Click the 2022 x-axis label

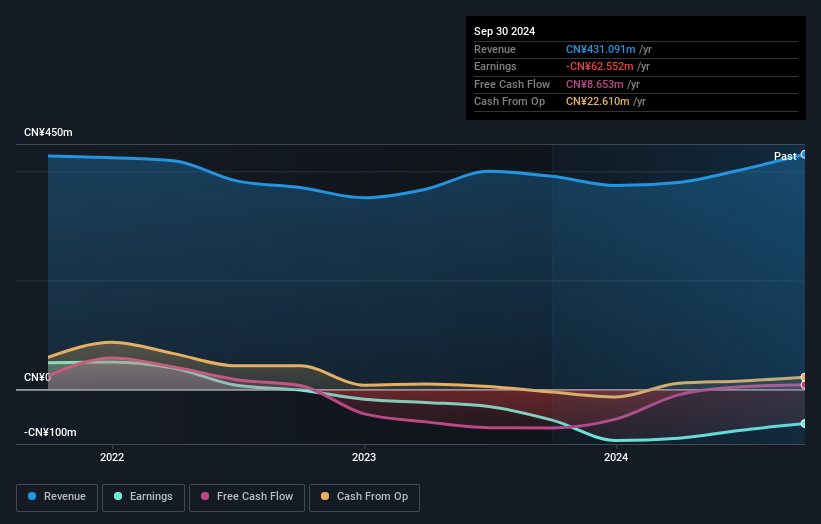click(112, 457)
